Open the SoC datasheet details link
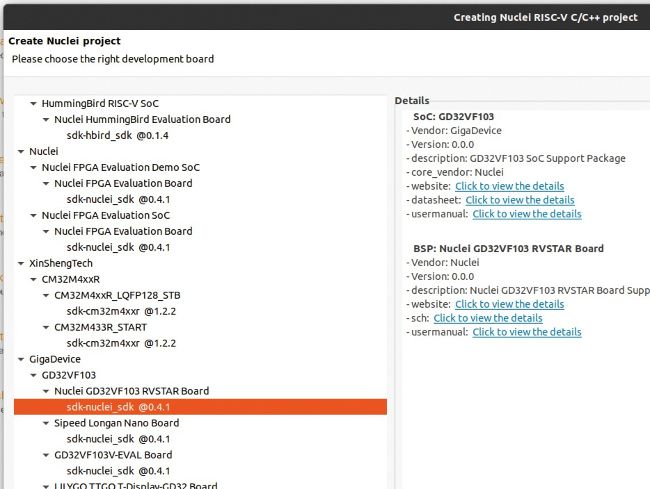The height and width of the screenshot is (489, 650). point(519,200)
